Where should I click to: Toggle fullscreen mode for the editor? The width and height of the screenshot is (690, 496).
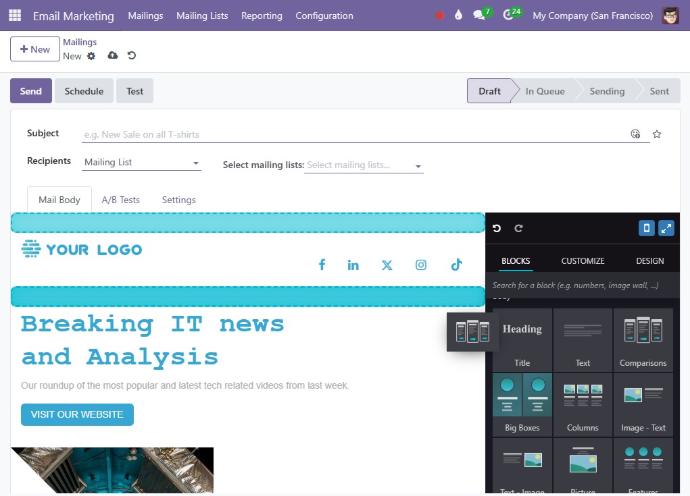coord(667,229)
